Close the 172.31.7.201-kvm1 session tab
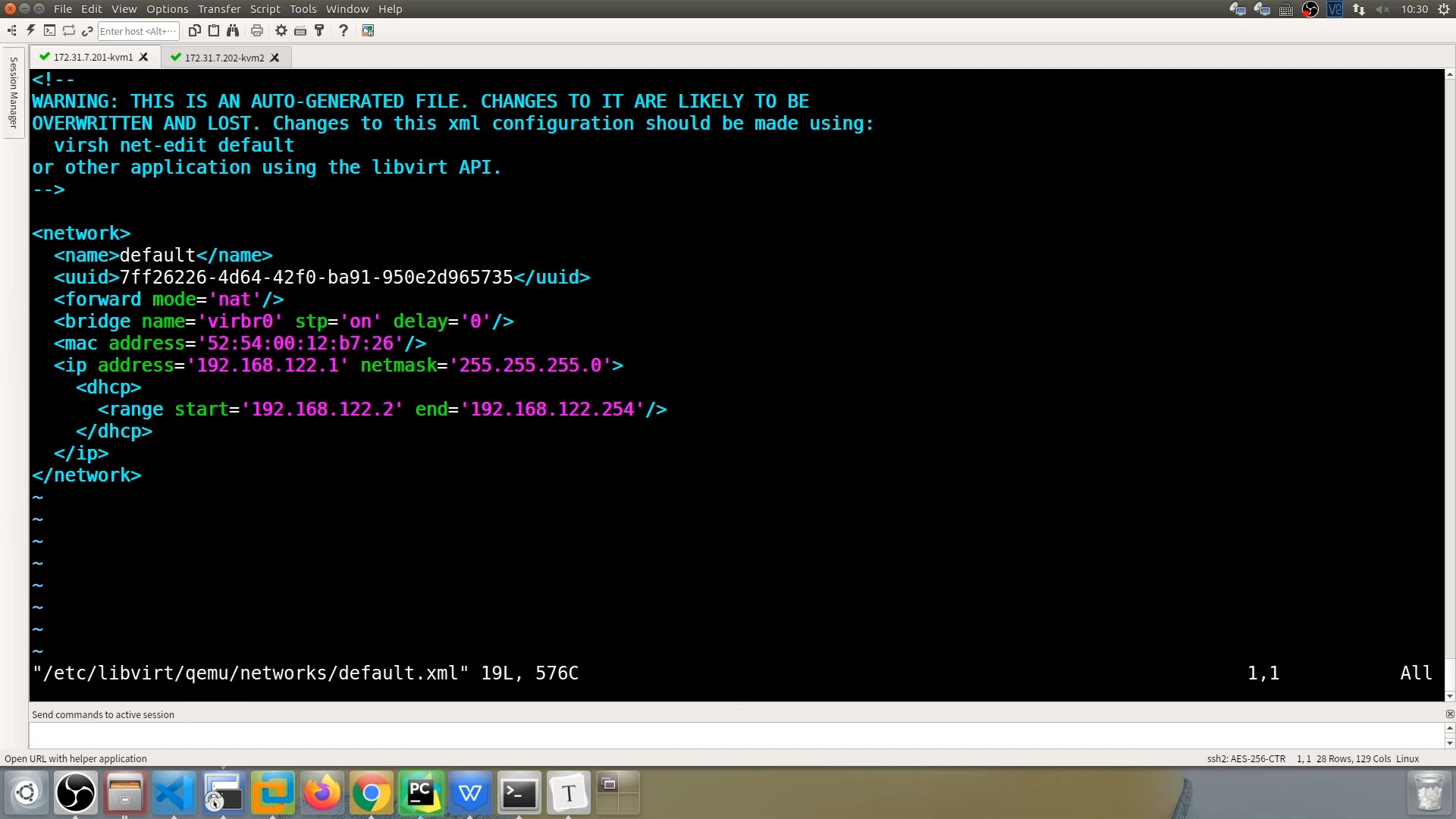The image size is (1456, 819). coord(143,57)
